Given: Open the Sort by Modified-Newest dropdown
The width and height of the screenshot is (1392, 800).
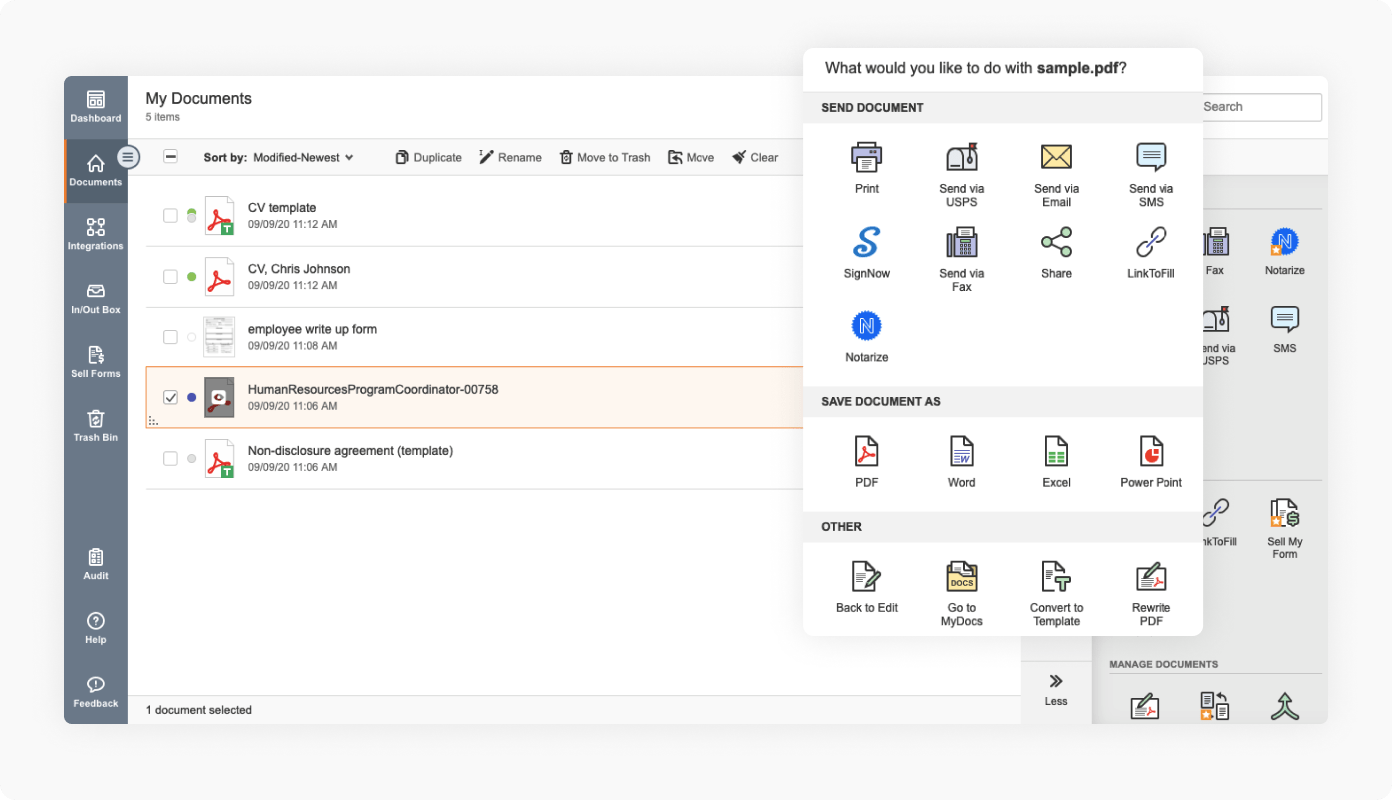Looking at the screenshot, I should pos(302,158).
